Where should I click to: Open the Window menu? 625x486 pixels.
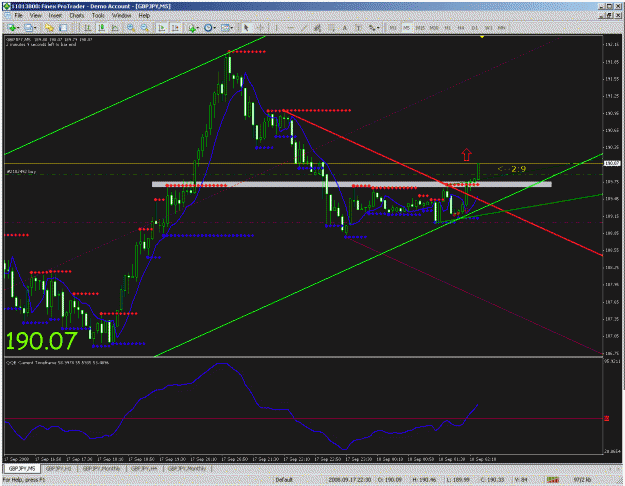122,16
